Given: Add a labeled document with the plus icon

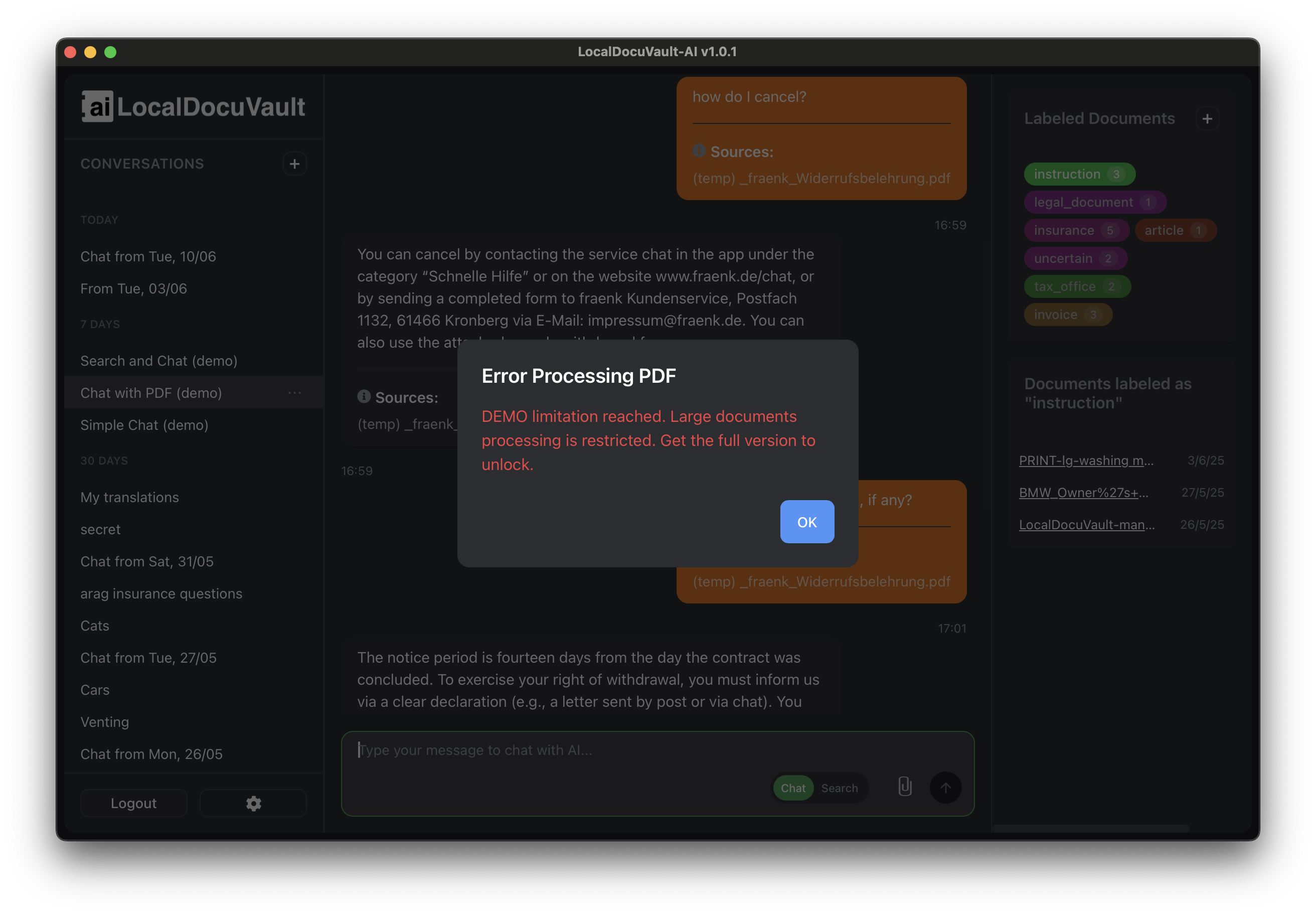Looking at the screenshot, I should pos(1207,119).
